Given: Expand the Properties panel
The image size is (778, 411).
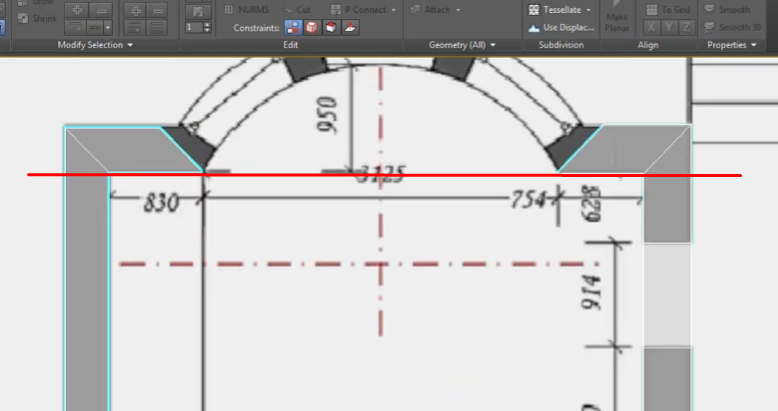Looking at the screenshot, I should (x=732, y=45).
